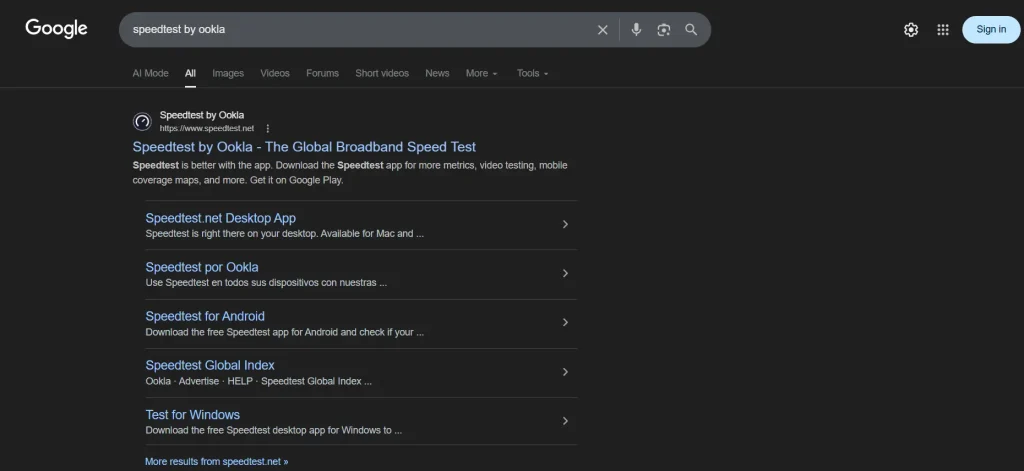Open Speedtest for Android link
1024x471 pixels.
tap(205, 316)
